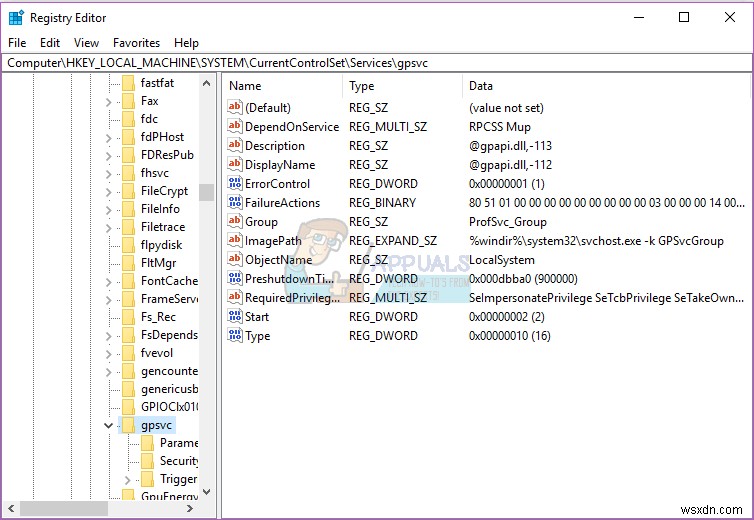Expand the FDResPub key
This screenshot has width=754, height=520.
pyautogui.click(x=108, y=156)
